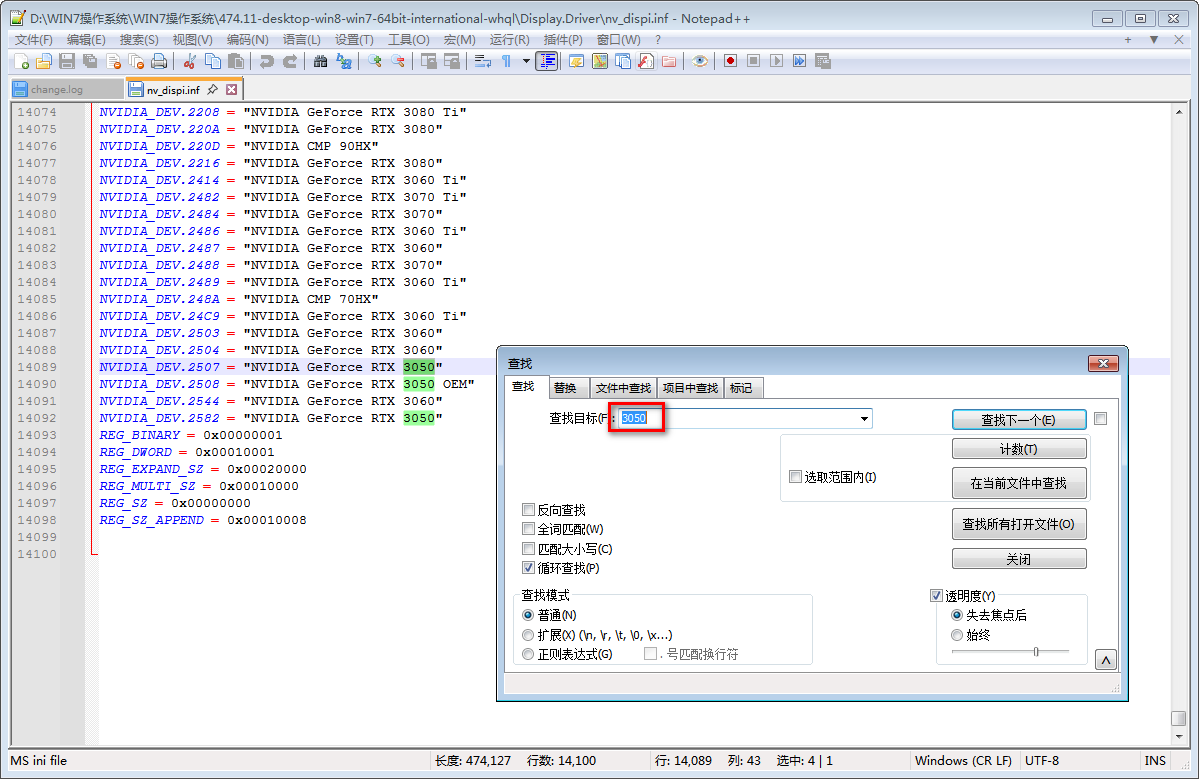Zoom in with the magnifier plus icon
This screenshot has width=1199, height=779.
pyautogui.click(x=375, y=61)
